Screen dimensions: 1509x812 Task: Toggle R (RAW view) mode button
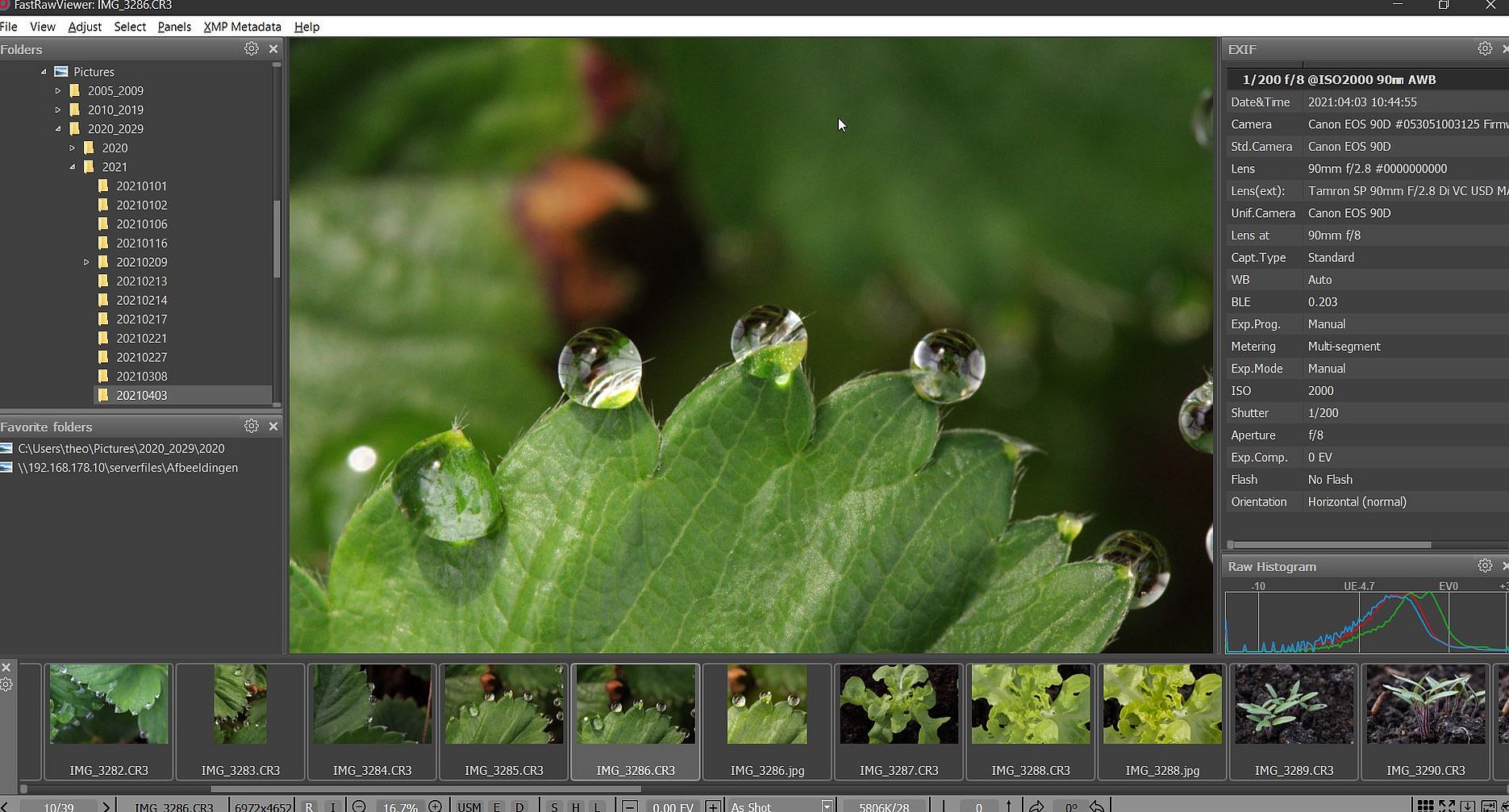click(x=309, y=806)
